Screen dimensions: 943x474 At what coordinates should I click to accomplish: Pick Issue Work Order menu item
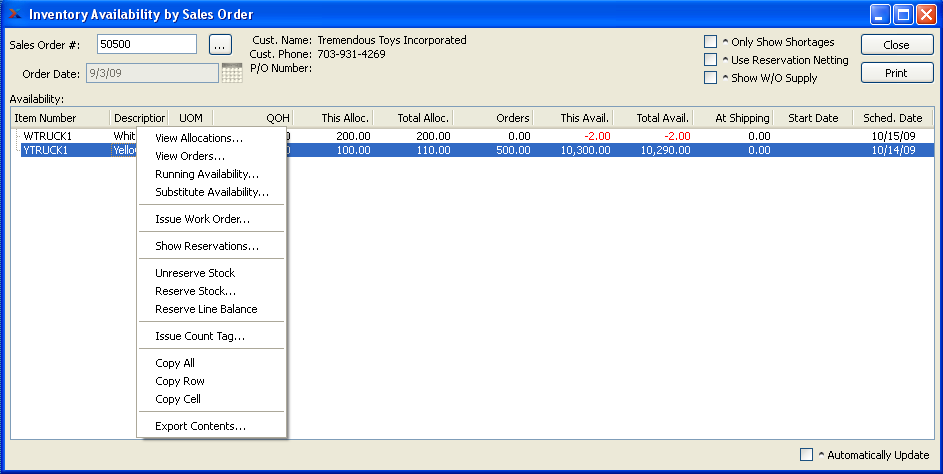tap(203, 219)
